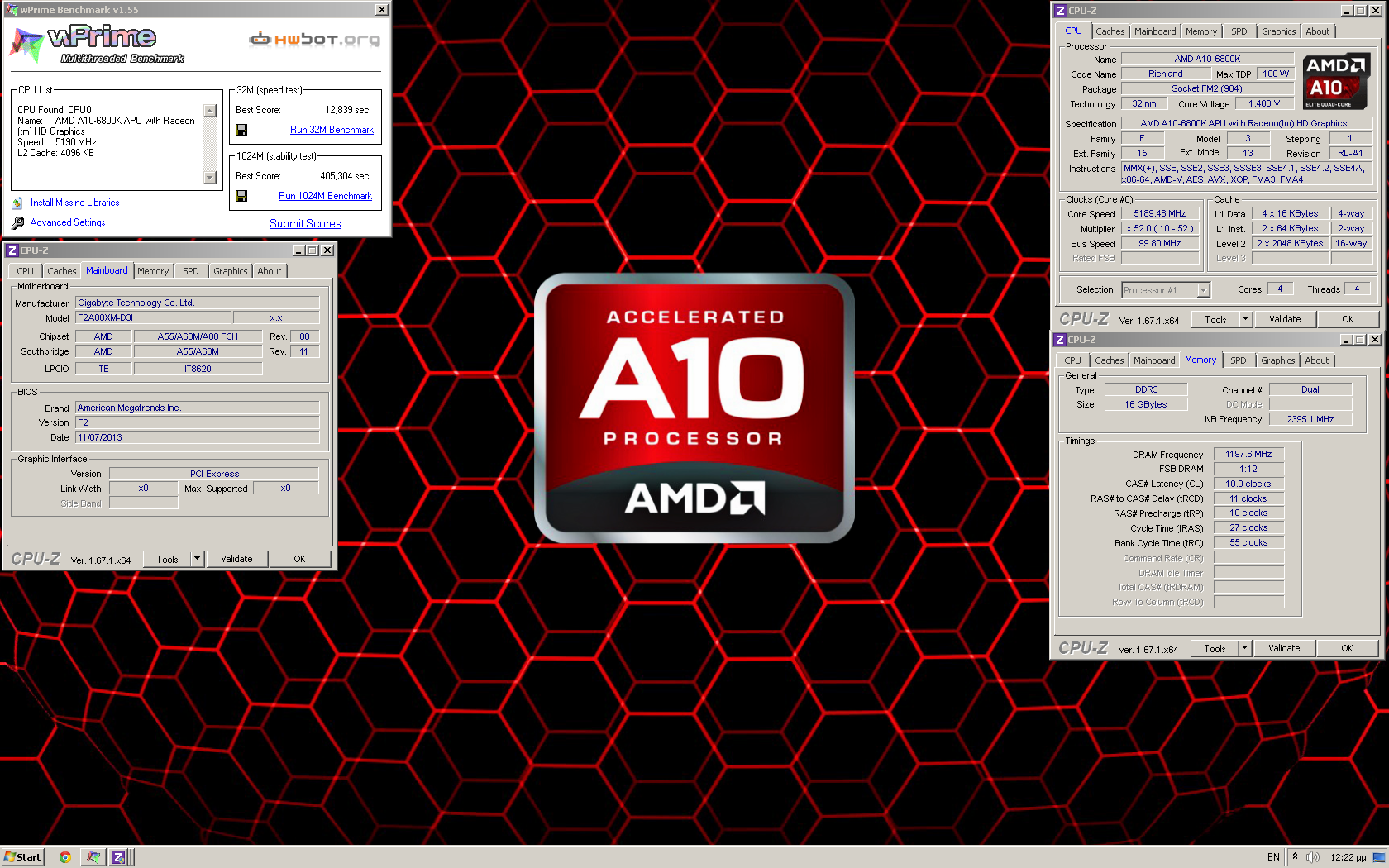1389x868 pixels.
Task: Click the Advanced Settings wrench icon
Action: (x=17, y=222)
